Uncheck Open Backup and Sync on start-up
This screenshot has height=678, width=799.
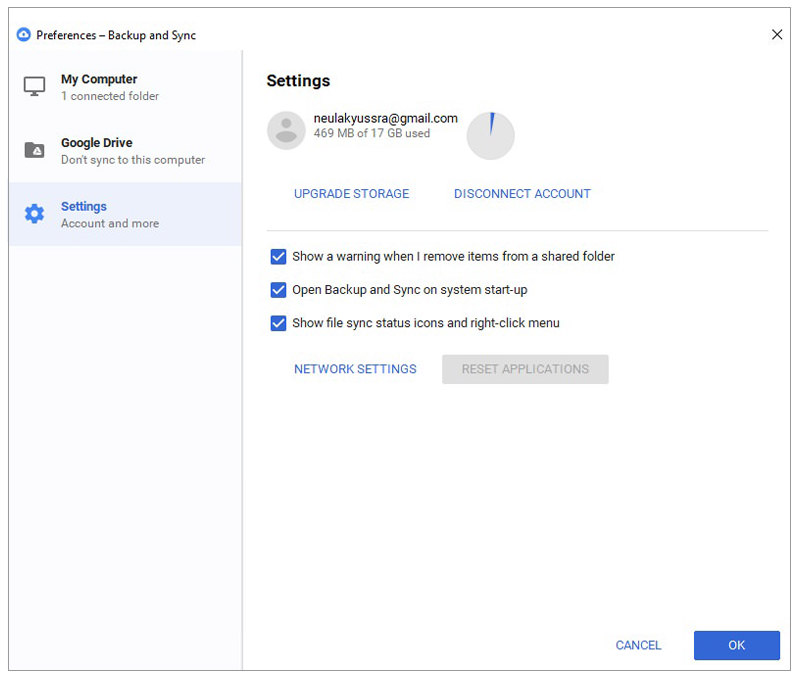(278, 290)
